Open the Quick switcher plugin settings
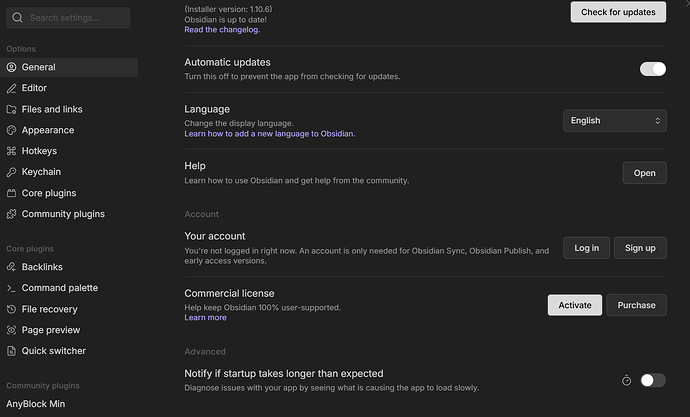Screen dimensions: 690x417 point(54,351)
